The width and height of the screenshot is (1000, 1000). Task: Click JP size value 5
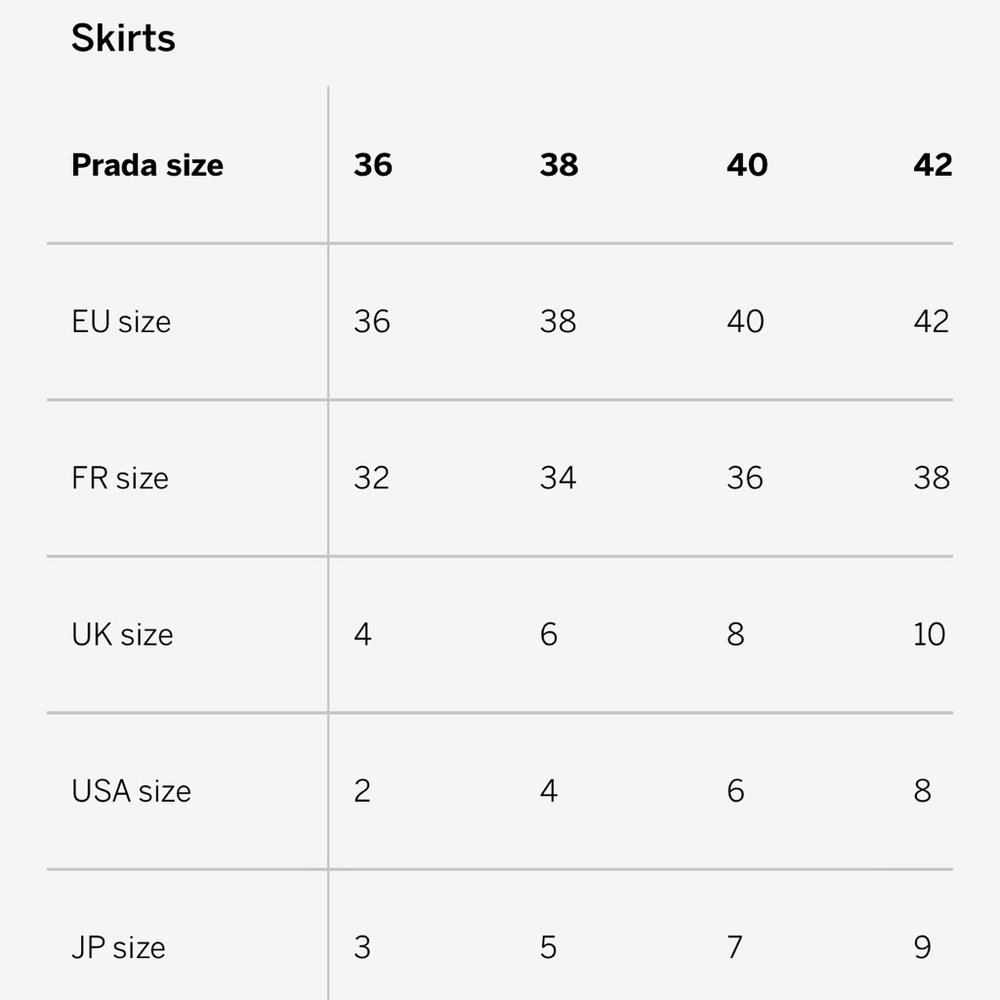[x=548, y=948]
